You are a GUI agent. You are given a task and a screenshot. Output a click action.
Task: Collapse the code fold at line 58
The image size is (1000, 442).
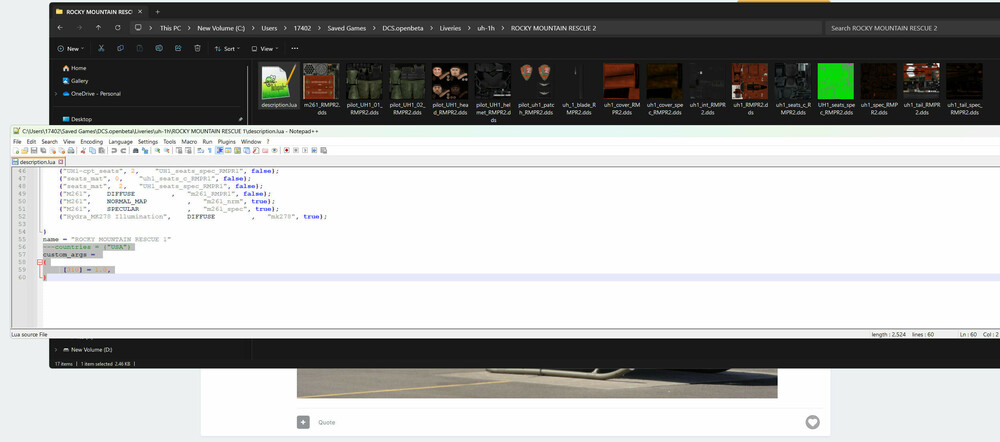(40, 262)
